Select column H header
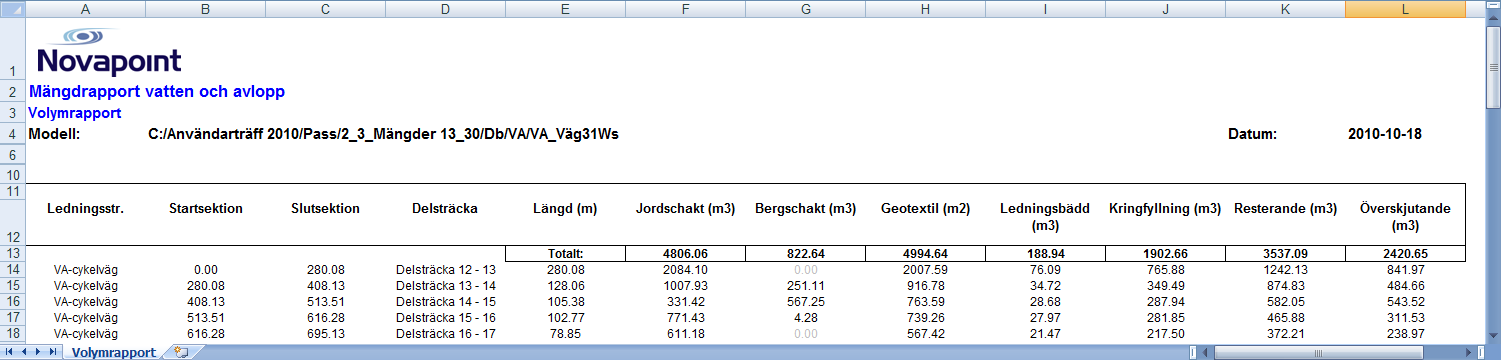Image resolution: width=1501 pixels, height=360 pixels. [925, 9]
